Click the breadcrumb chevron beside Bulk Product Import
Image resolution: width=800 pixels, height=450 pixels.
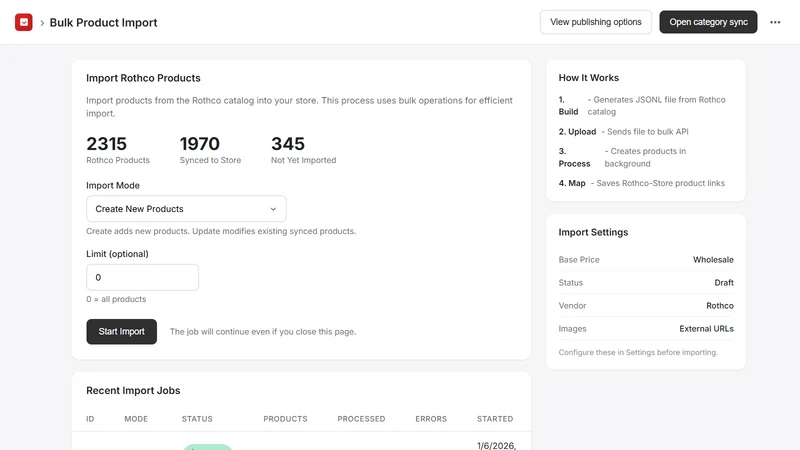tap(42, 23)
